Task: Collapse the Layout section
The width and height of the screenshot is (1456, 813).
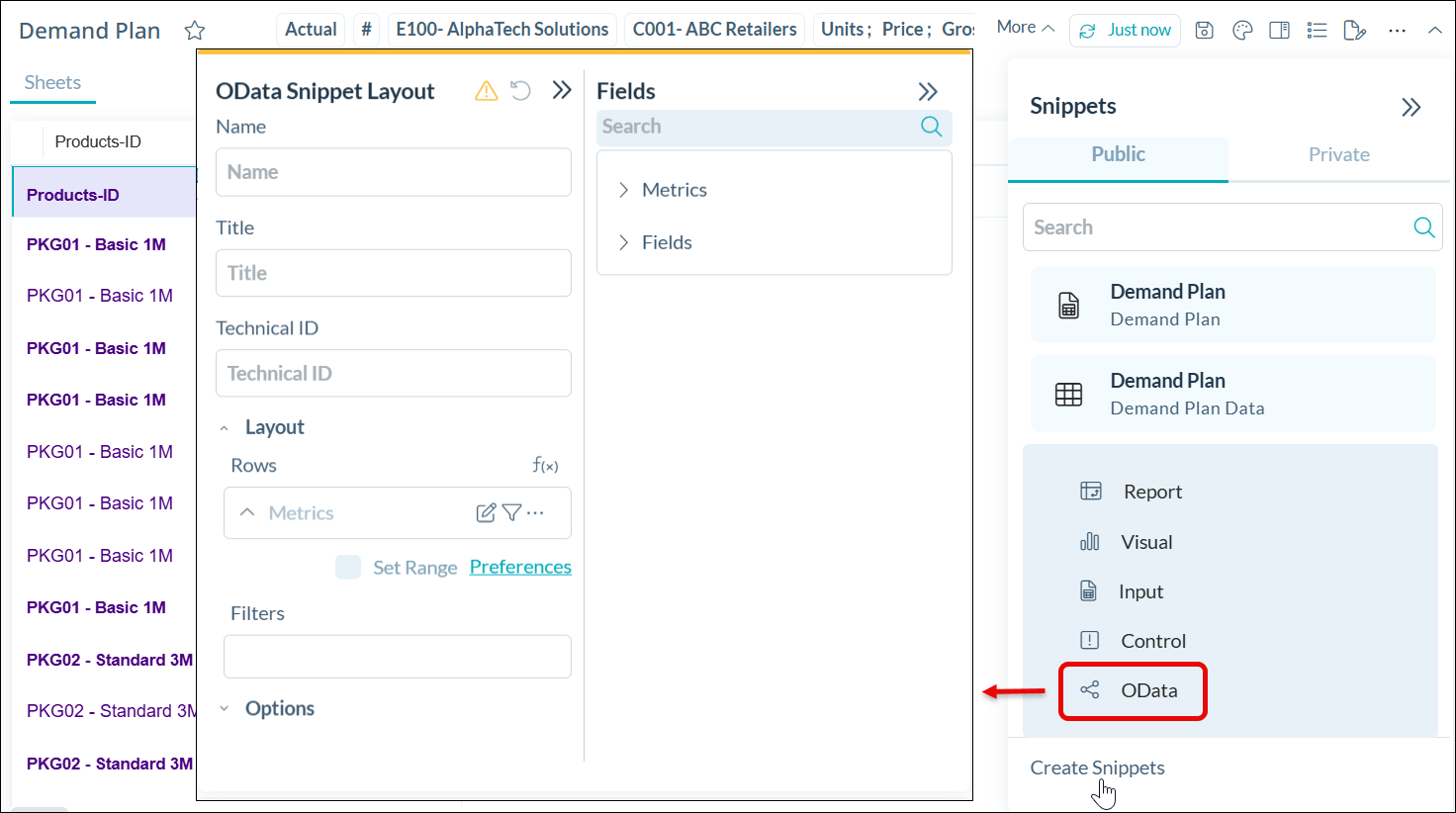Action: pos(225,427)
